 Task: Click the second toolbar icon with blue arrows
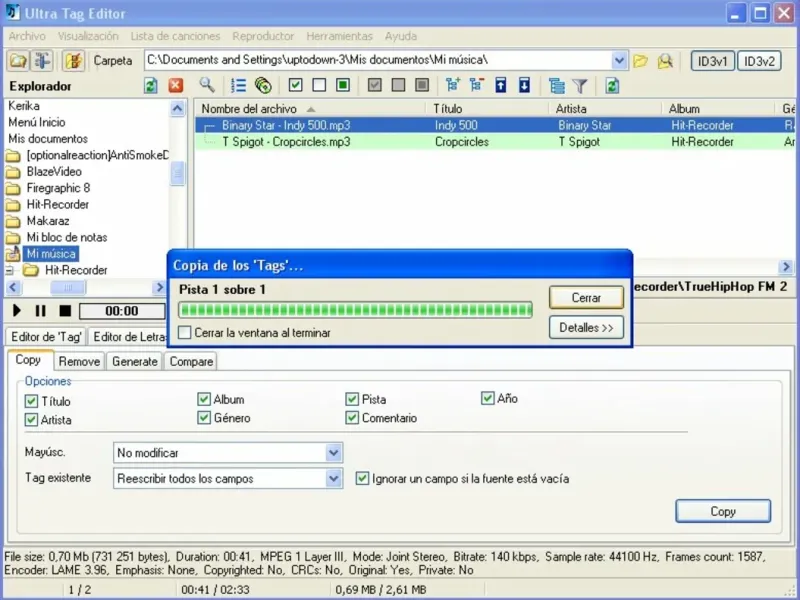tap(42, 61)
